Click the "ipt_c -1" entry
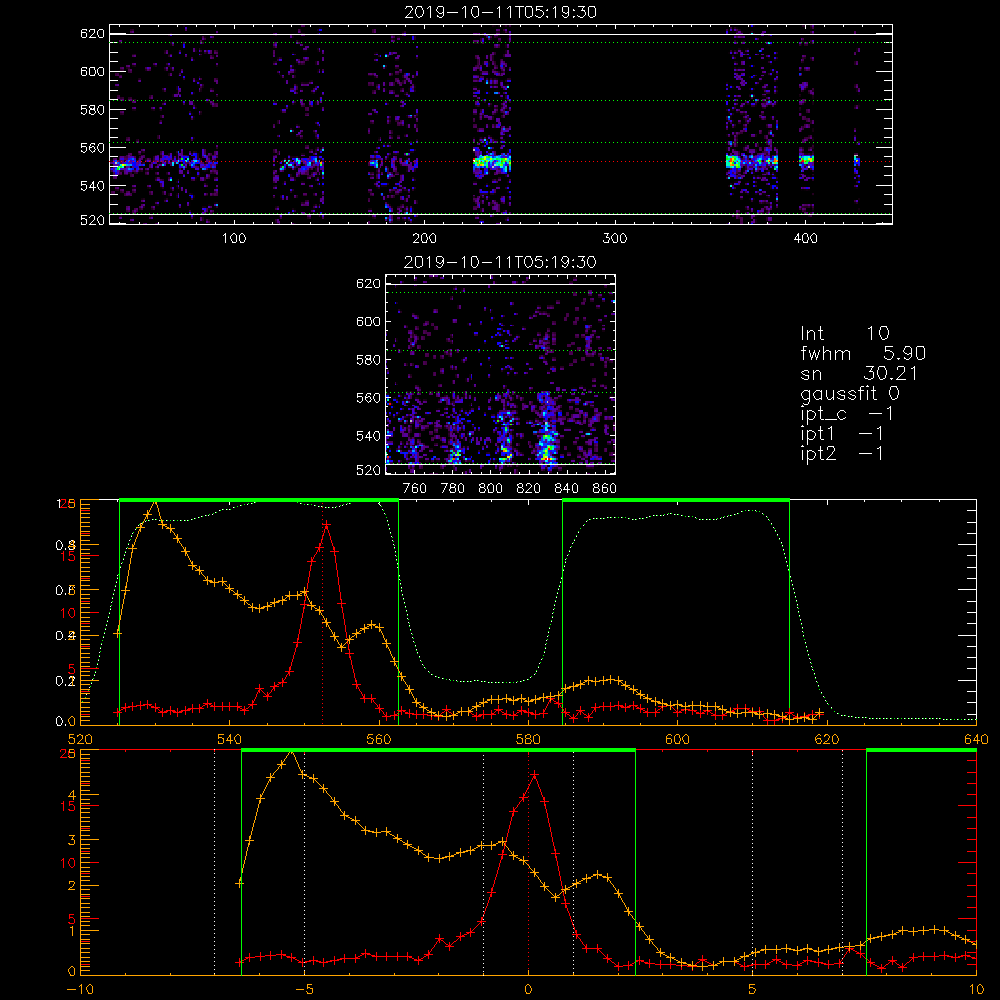This screenshot has height=1000, width=1000. pos(847,414)
